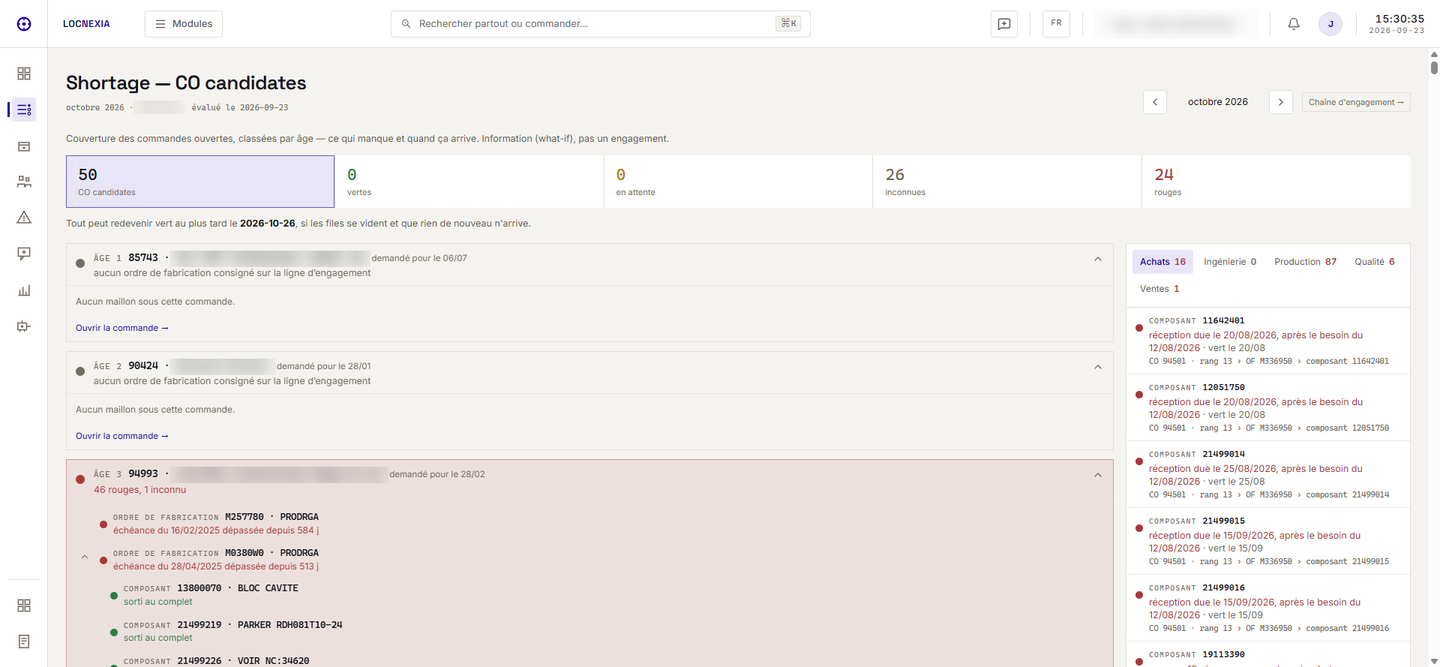Open Ouvrir la commande under order 85743
Image resolution: width=1440 pixels, height=667 pixels.
(x=122, y=328)
